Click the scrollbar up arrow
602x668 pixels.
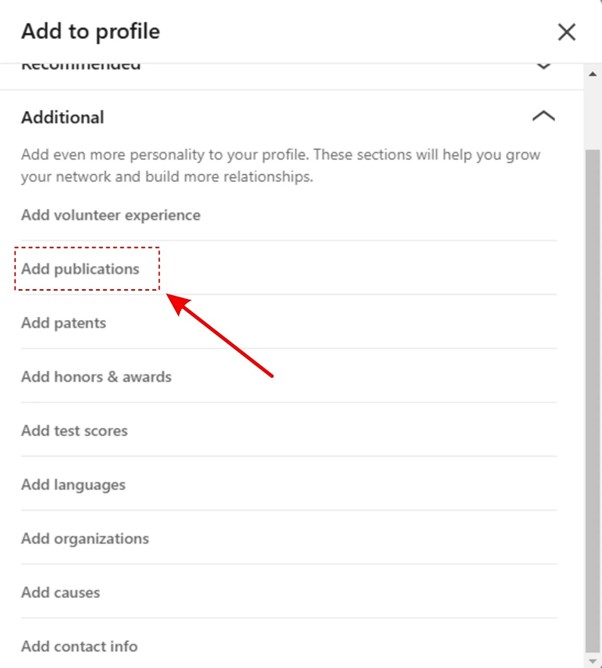click(x=592, y=74)
